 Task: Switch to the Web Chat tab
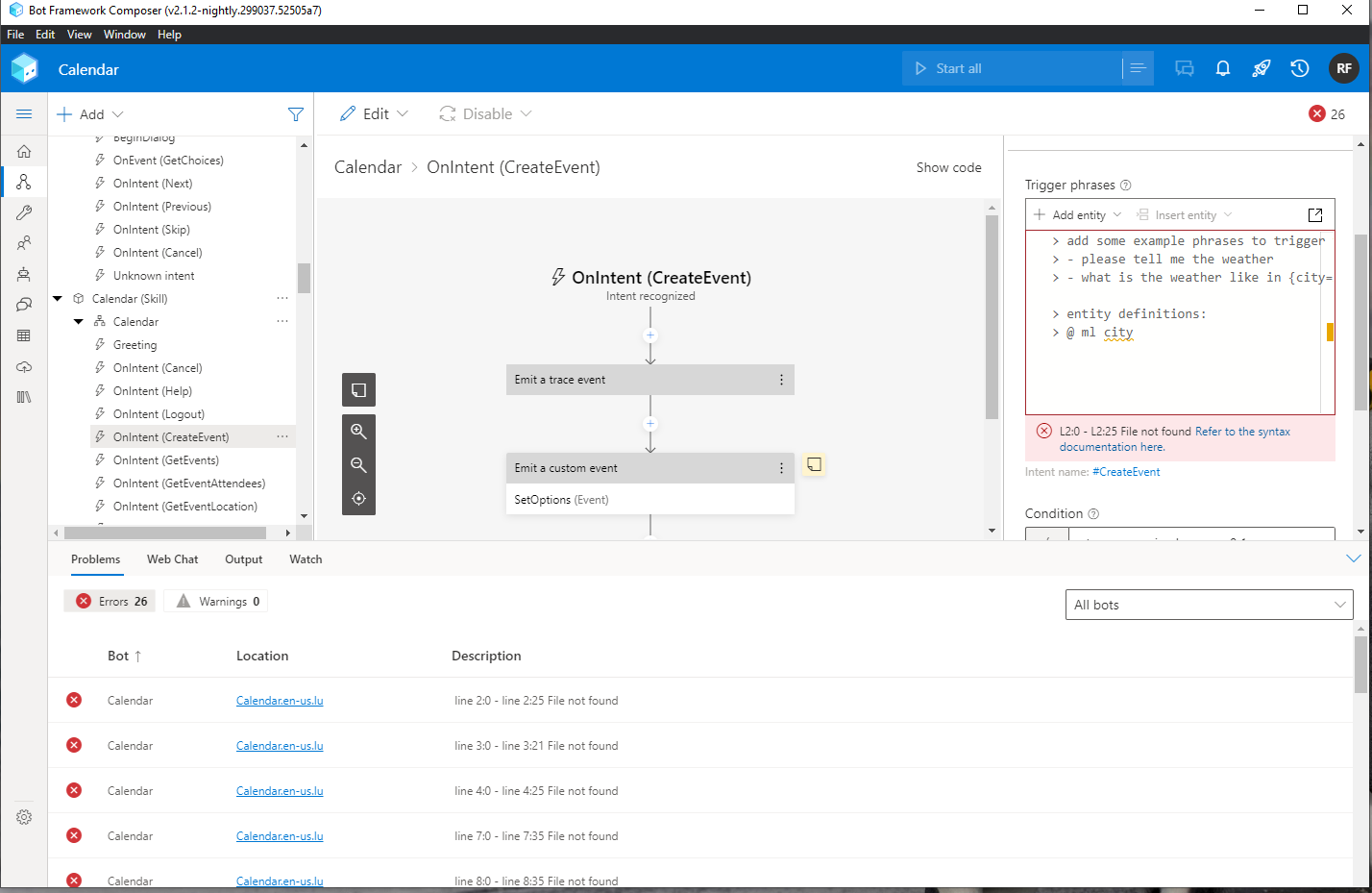coord(172,558)
